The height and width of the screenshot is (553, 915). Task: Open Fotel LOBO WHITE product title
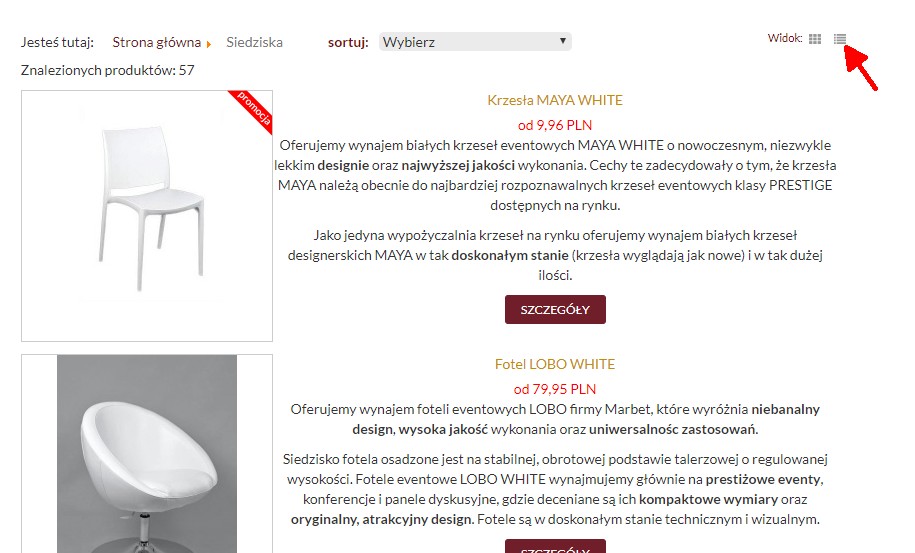point(555,365)
